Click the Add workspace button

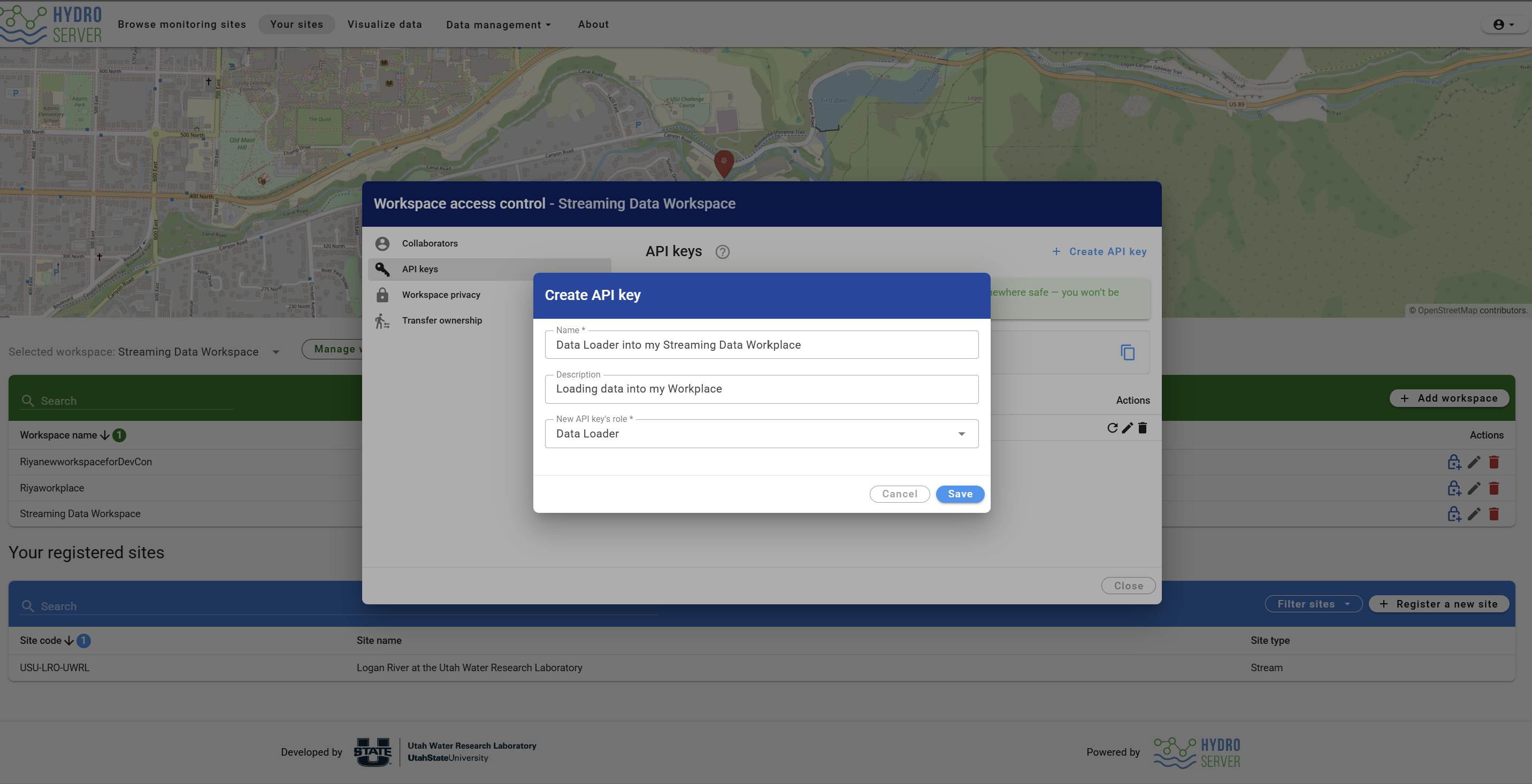(x=1449, y=398)
